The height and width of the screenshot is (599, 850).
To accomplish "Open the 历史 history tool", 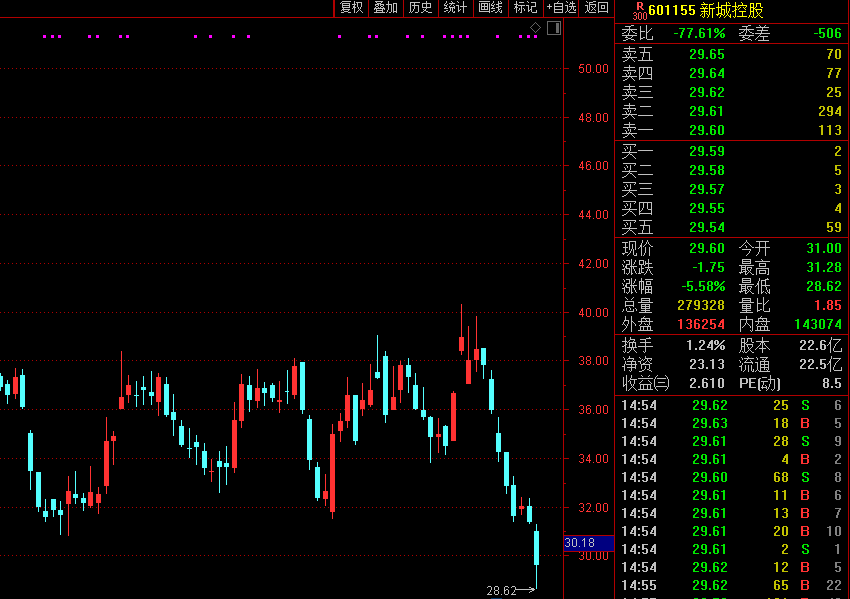I will 420,8.
